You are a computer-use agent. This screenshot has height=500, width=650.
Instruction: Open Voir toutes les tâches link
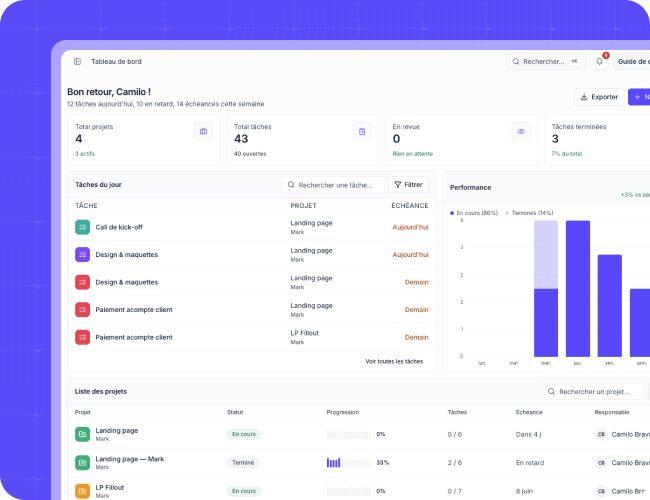(394, 362)
